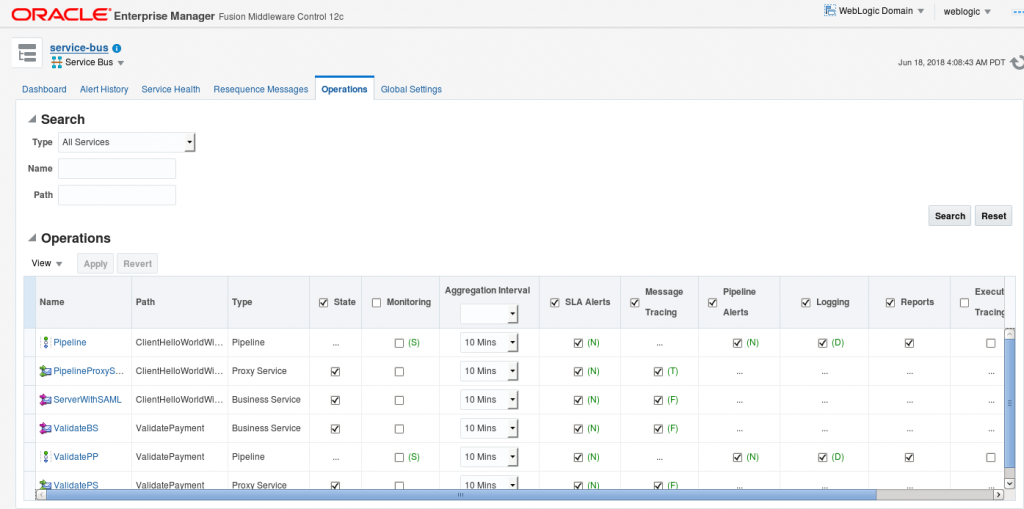Click the Path column header

click(180, 302)
